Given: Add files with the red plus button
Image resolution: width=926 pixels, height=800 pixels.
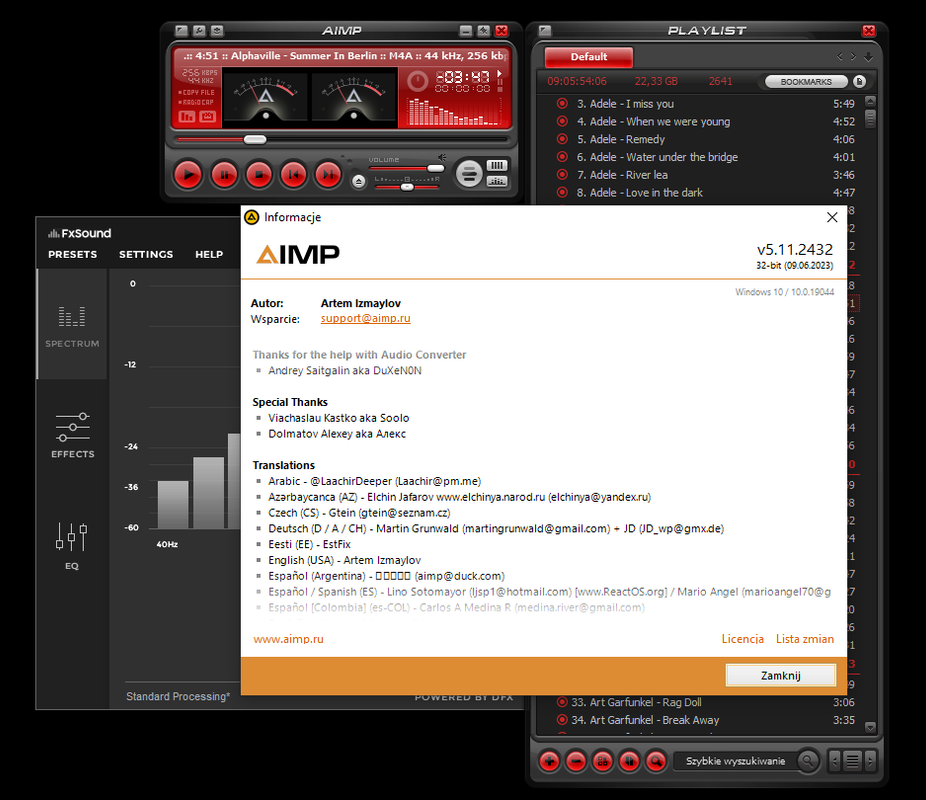Looking at the screenshot, I should coord(549,761).
